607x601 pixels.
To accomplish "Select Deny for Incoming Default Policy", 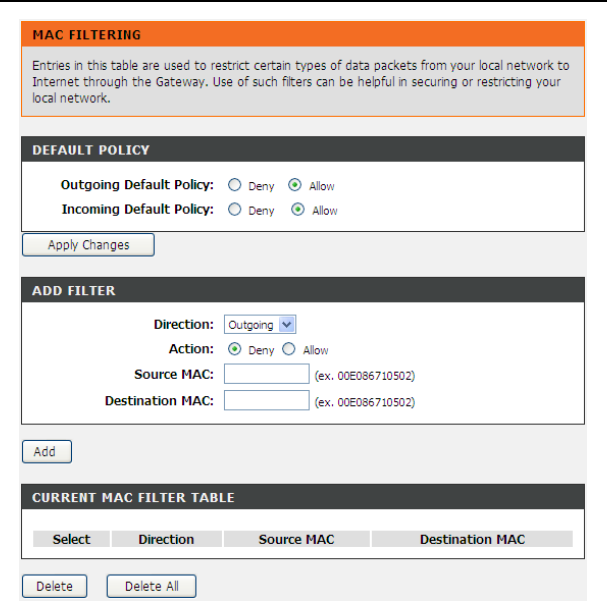I will (x=235, y=210).
